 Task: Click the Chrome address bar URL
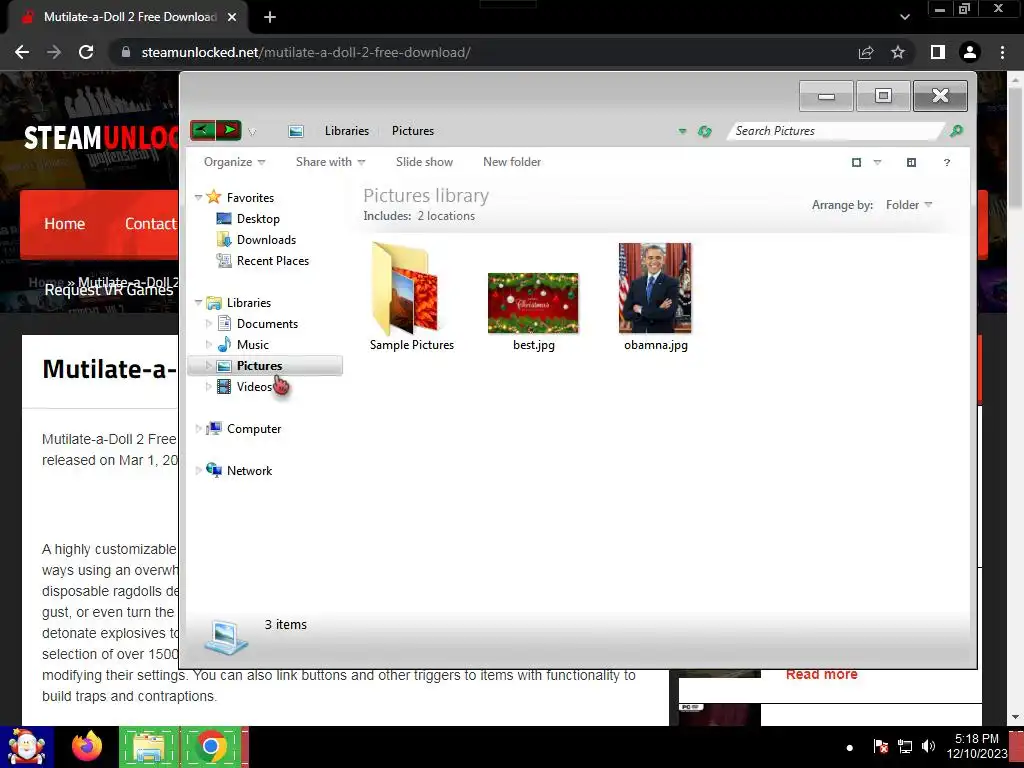pos(306,52)
